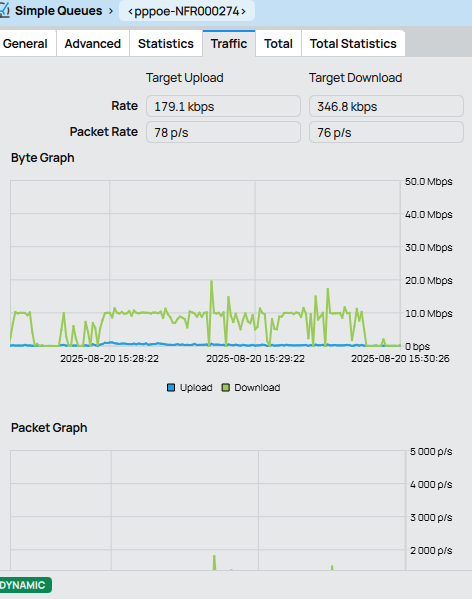Toggle the blue Upload legend swatch

click(x=171, y=388)
